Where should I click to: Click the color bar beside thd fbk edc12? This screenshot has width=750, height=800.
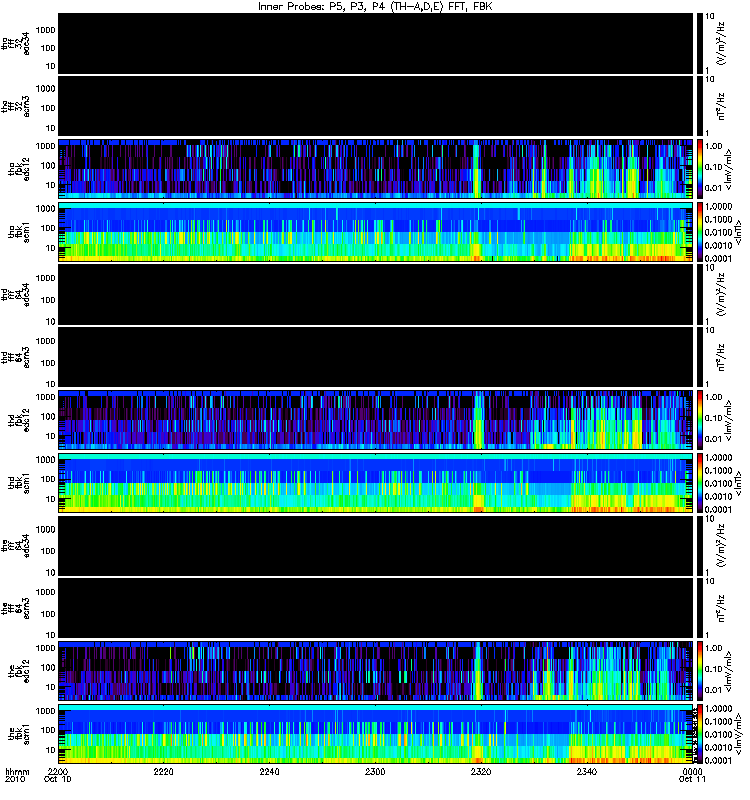coord(699,420)
